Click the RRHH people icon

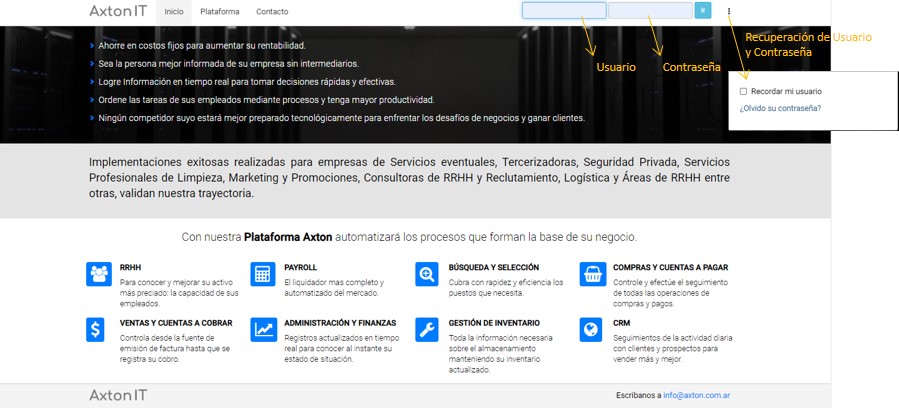[x=99, y=274]
